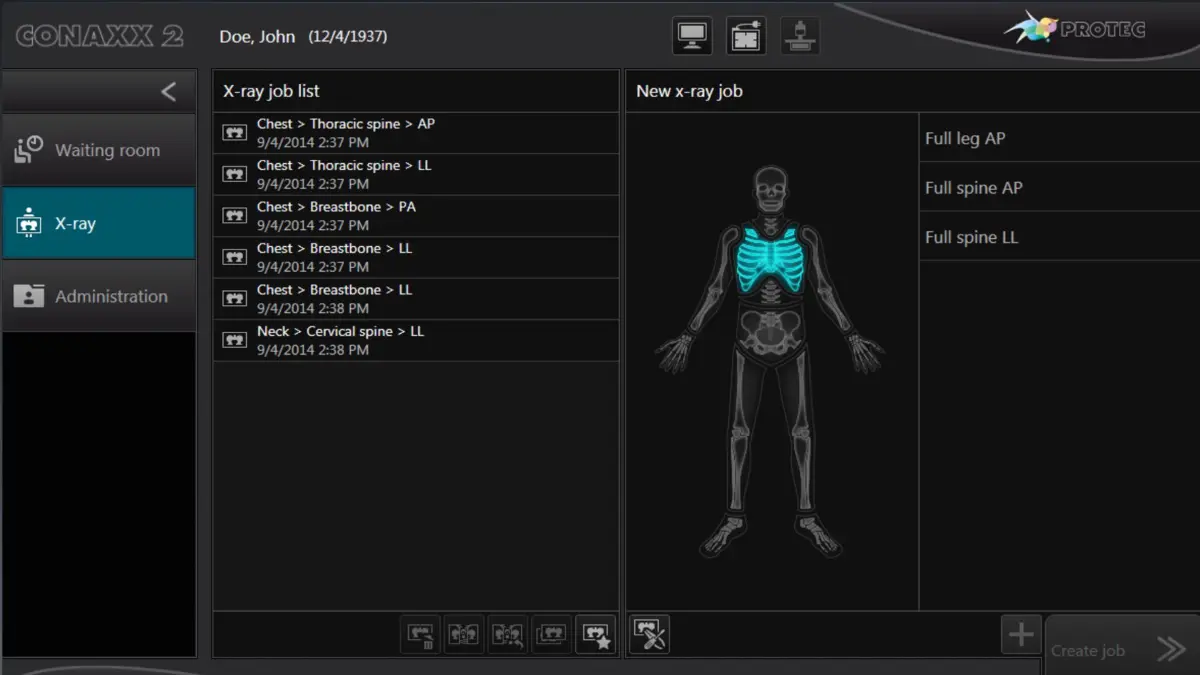Select Full spine AP examination

[x=1059, y=187]
